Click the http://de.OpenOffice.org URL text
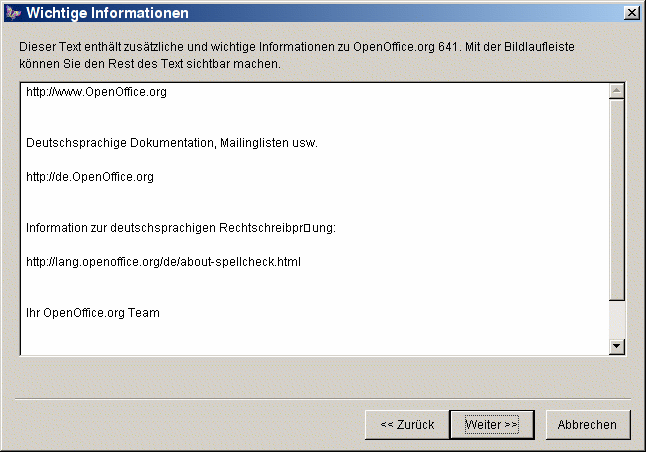Image resolution: width=646 pixels, height=452 pixels. pyautogui.click(x=90, y=177)
